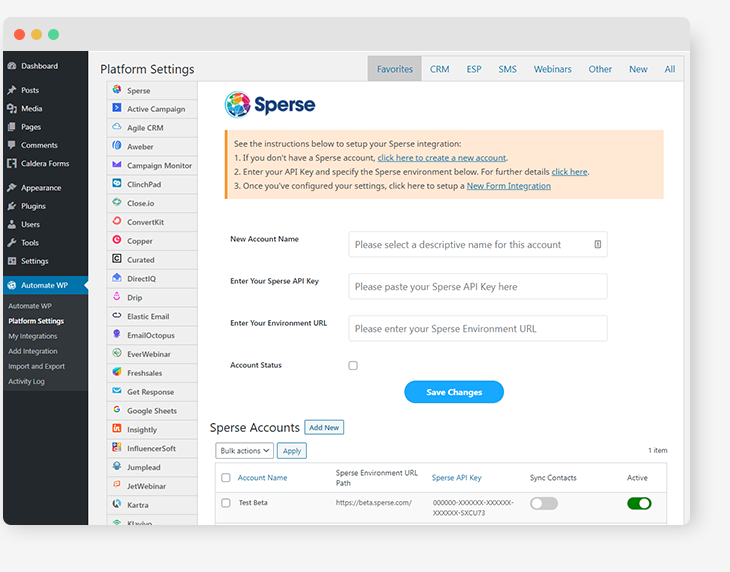Click the ClinchPad icon
This screenshot has width=730, height=572.
pyautogui.click(x=117, y=183)
